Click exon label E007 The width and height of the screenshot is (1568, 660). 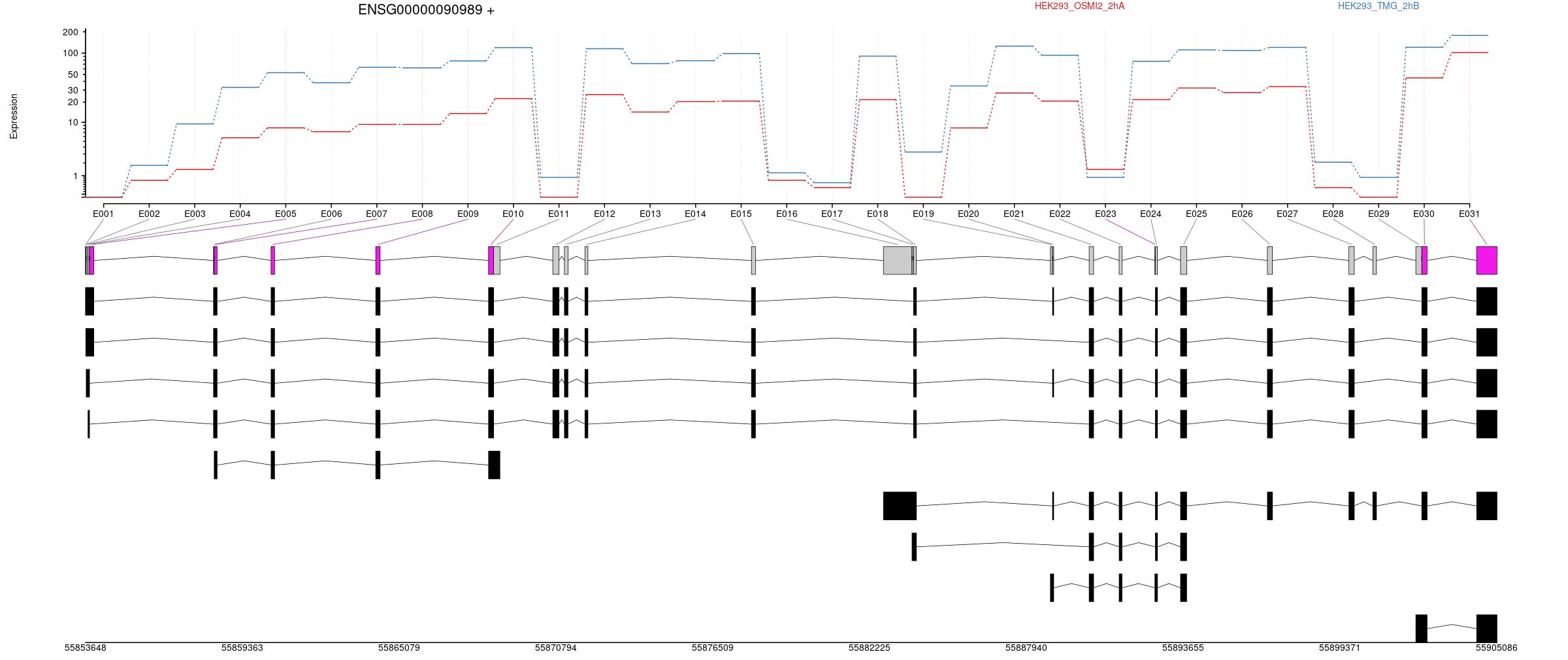(376, 214)
